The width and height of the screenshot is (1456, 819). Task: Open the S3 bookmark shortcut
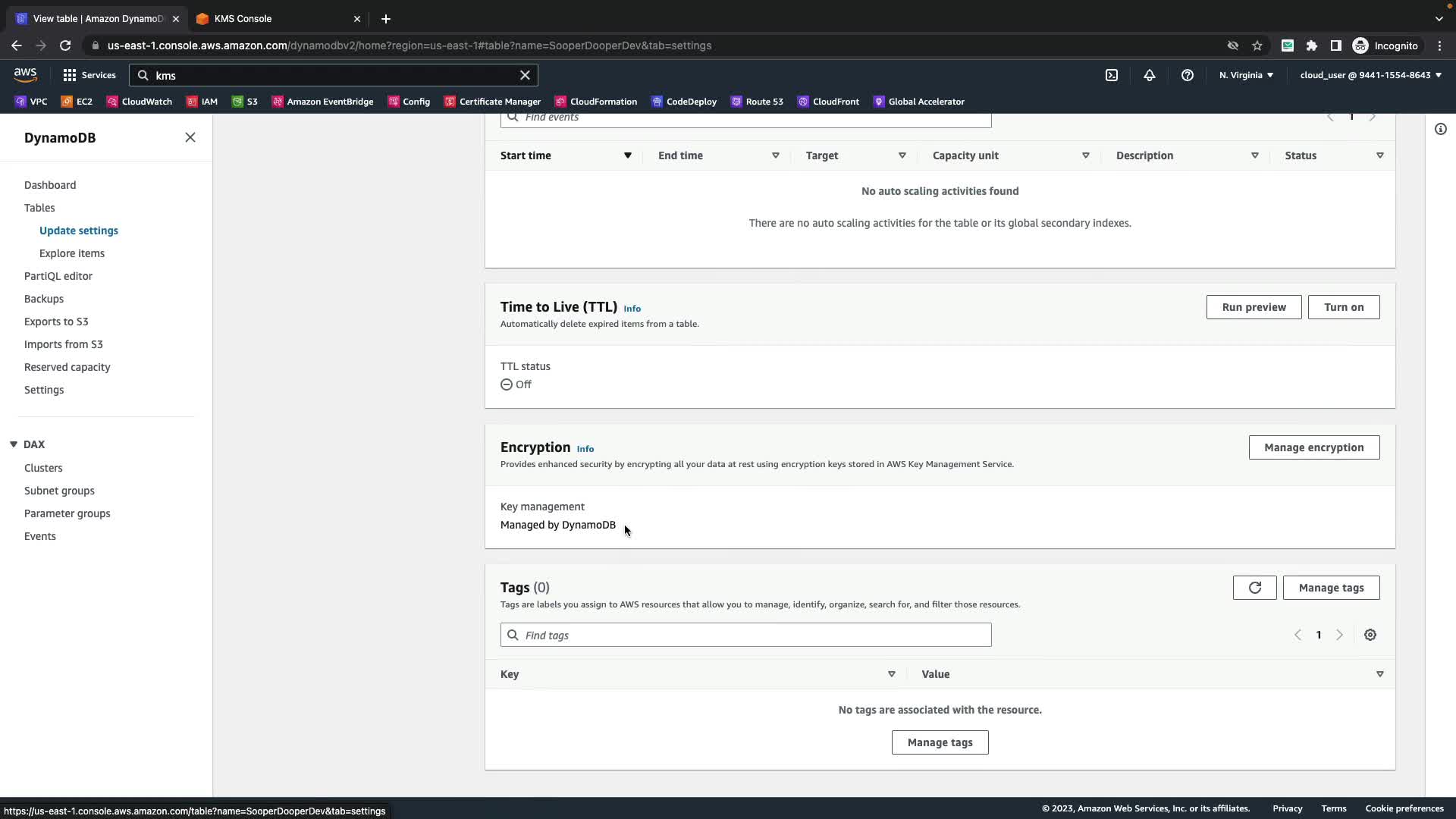[245, 102]
